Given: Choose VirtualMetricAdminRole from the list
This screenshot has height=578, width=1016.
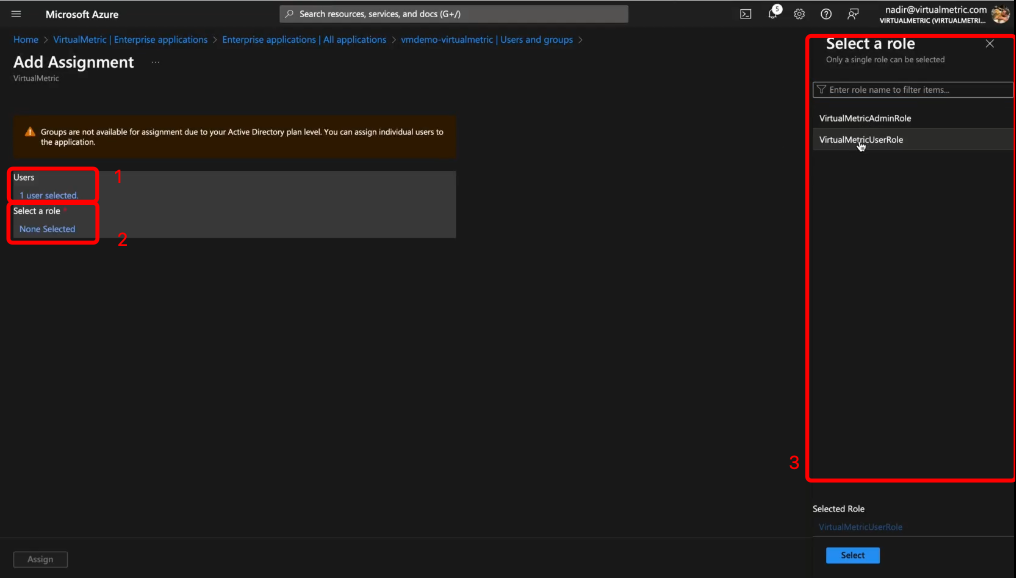Looking at the screenshot, I should 913,118.
